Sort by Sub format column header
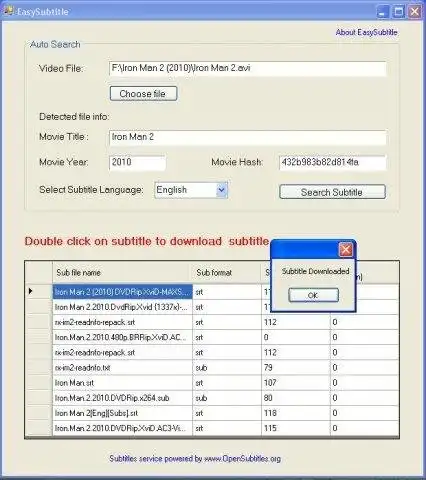The height and width of the screenshot is (480, 426). pos(227,273)
